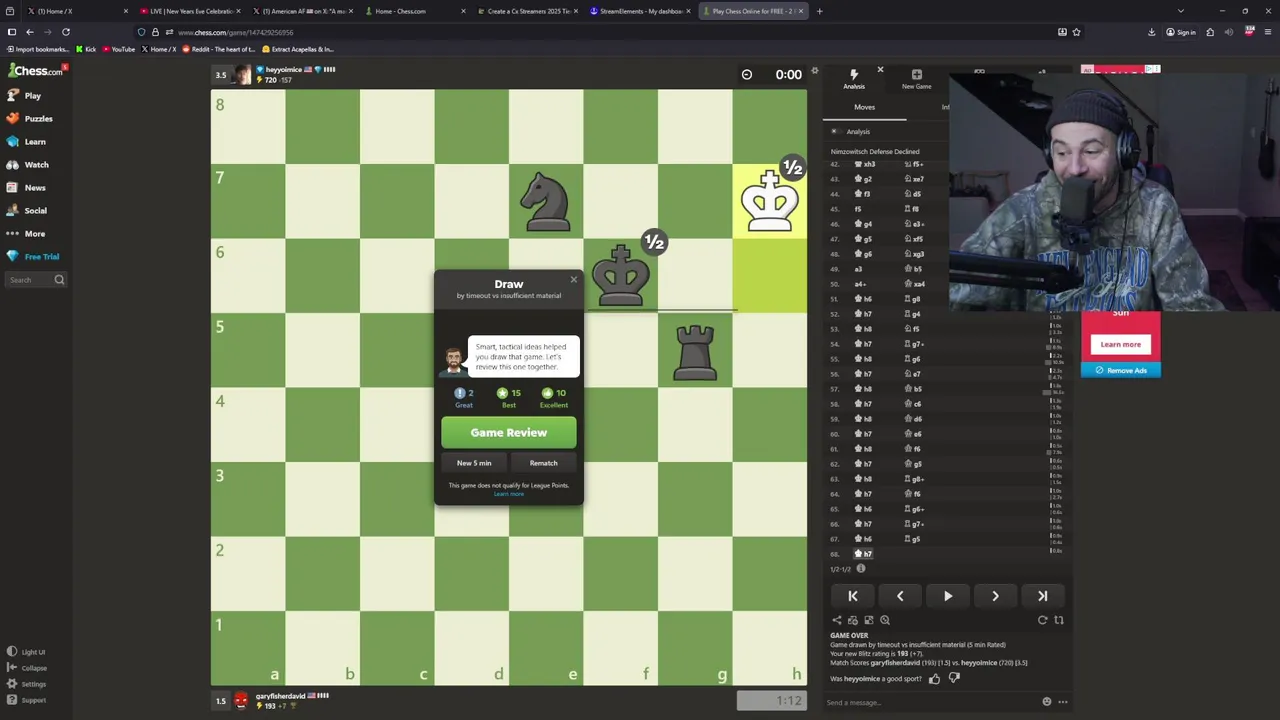Click the black knight on e7
The height and width of the screenshot is (720, 1280).
(x=546, y=201)
